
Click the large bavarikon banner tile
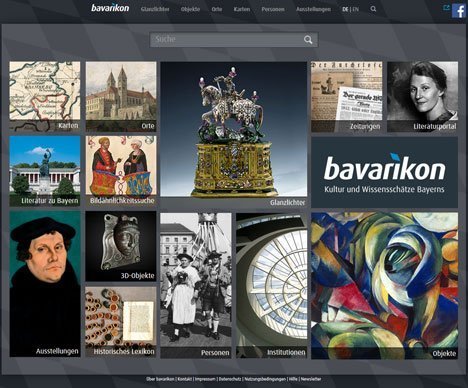385,172
